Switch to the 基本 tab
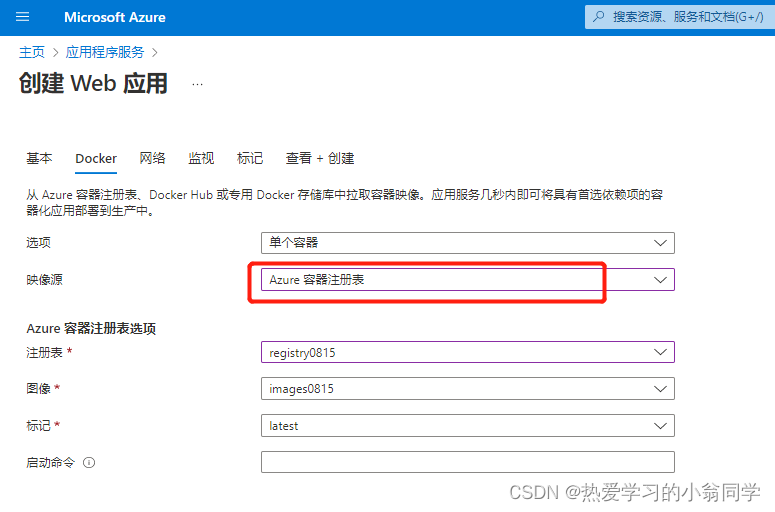 39,158
